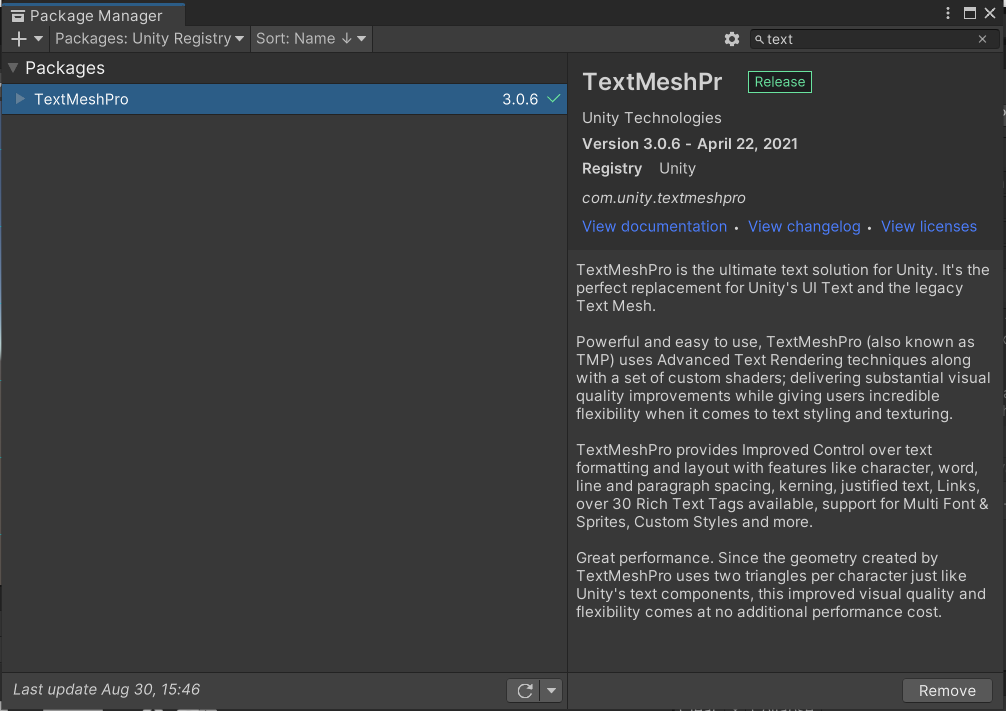1006x711 pixels.
Task: Select the Package Manager tab
Action: coord(93,15)
